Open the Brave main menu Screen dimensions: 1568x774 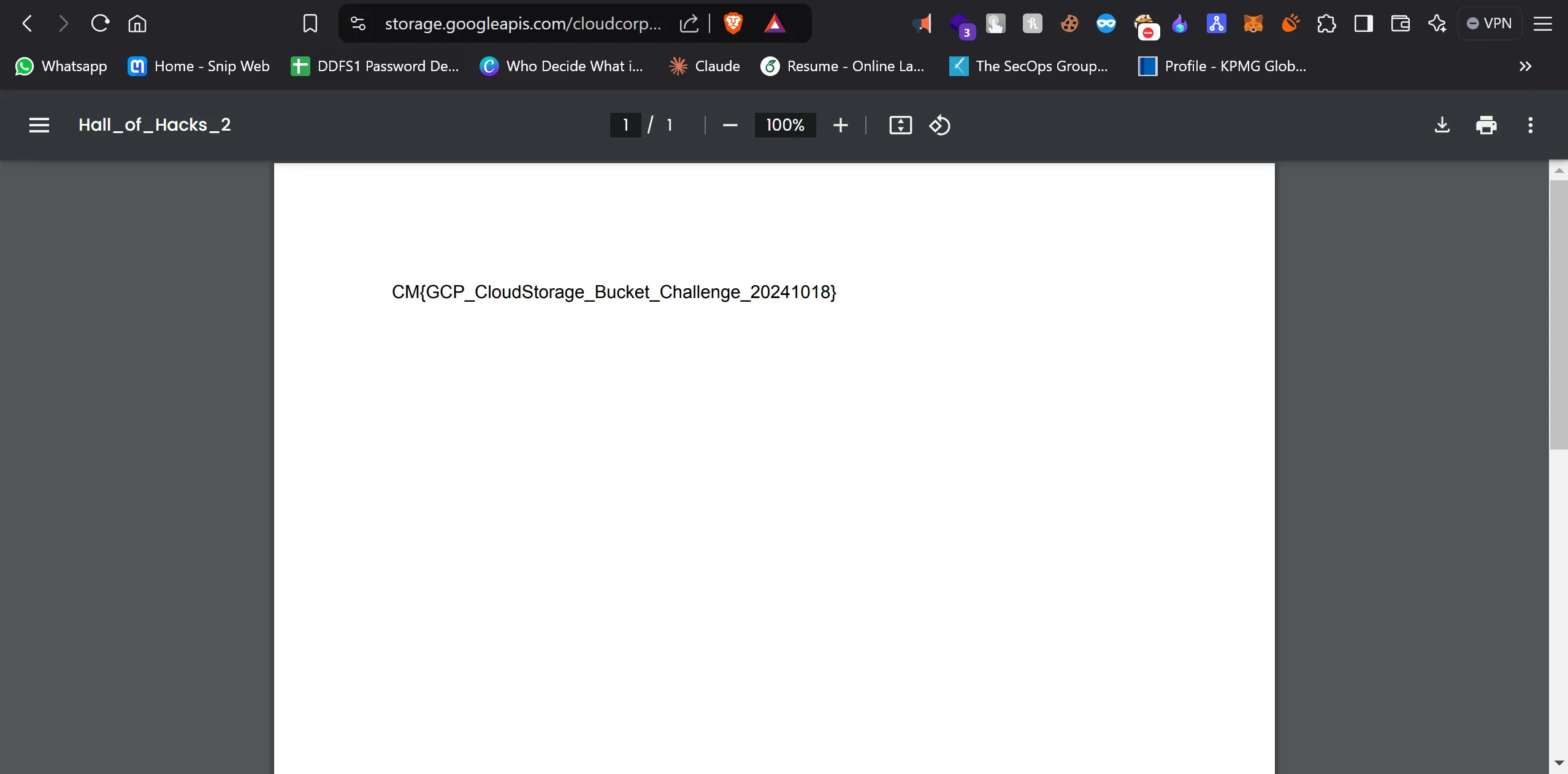[1542, 24]
